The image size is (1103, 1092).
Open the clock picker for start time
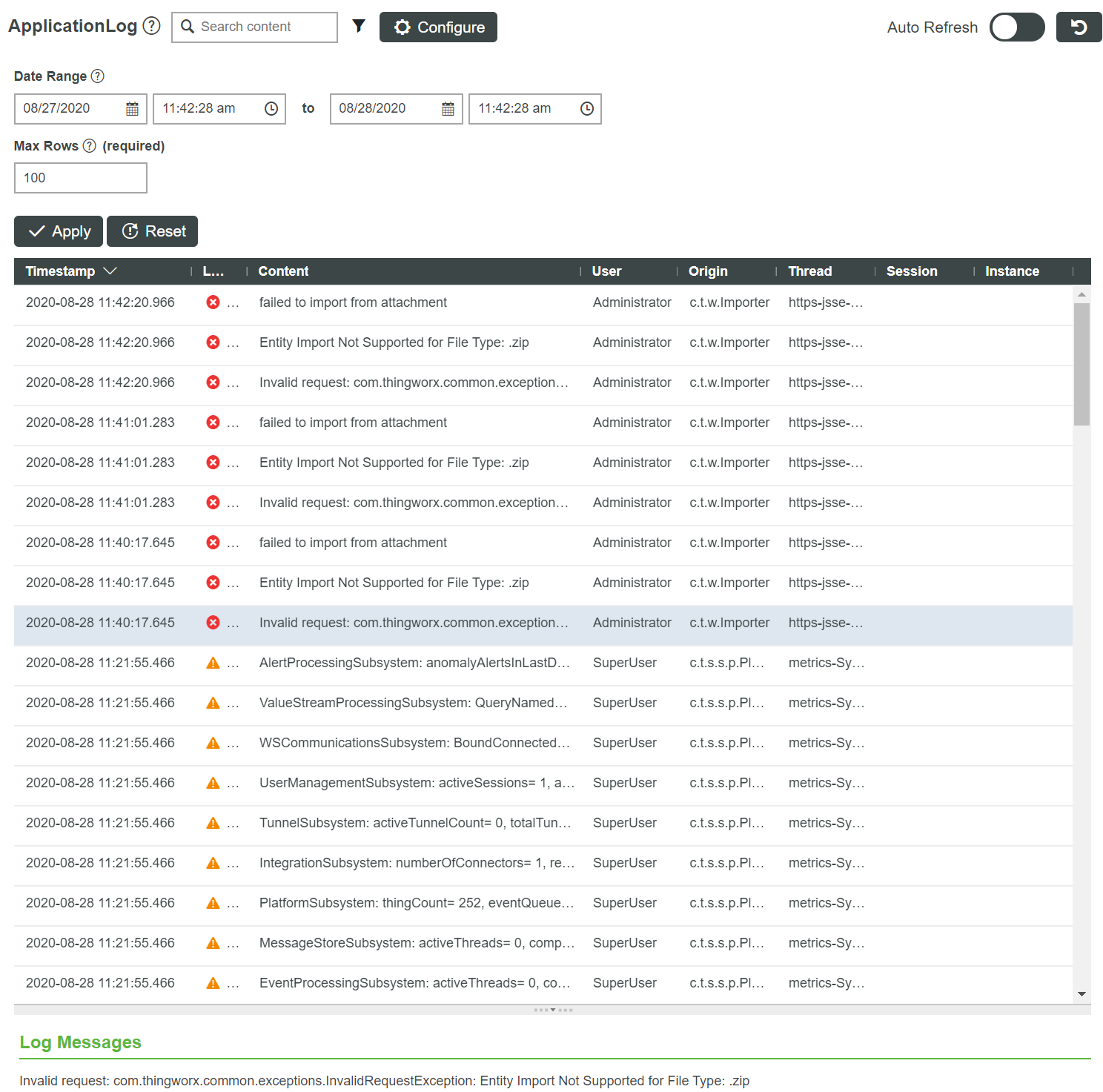tap(271, 108)
